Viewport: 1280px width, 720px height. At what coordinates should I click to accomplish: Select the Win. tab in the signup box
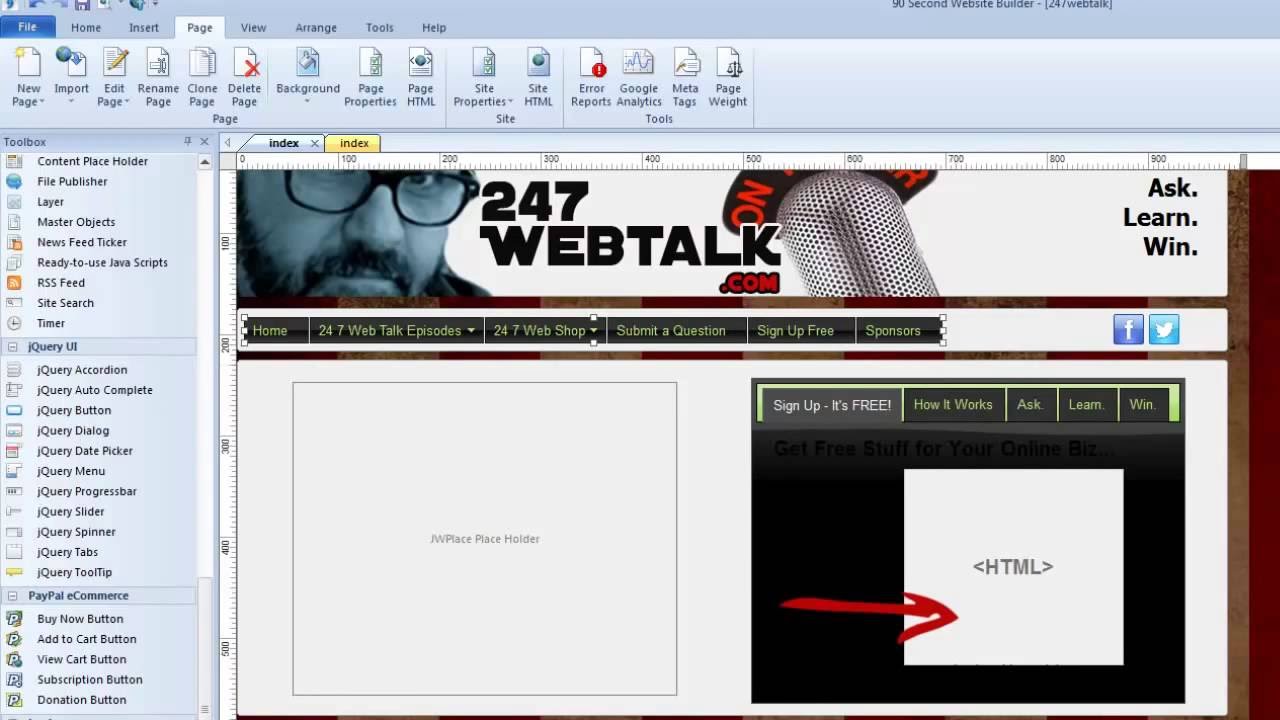pyautogui.click(x=1143, y=405)
